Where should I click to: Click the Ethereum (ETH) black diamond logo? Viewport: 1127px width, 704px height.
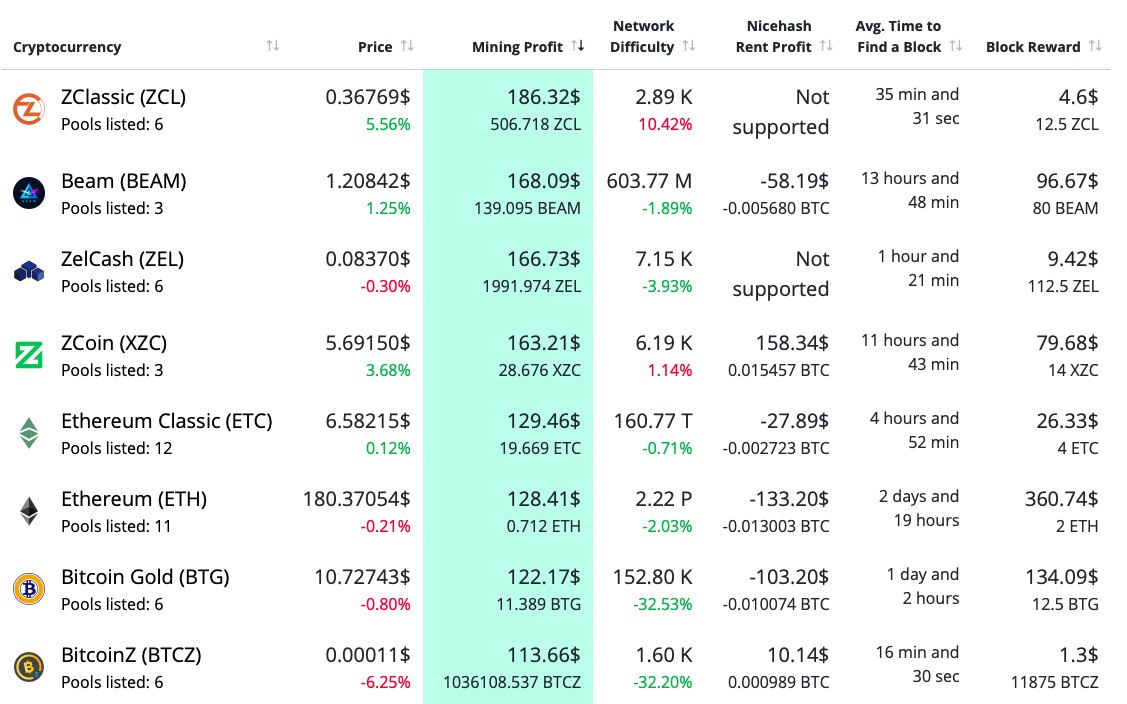[29, 511]
